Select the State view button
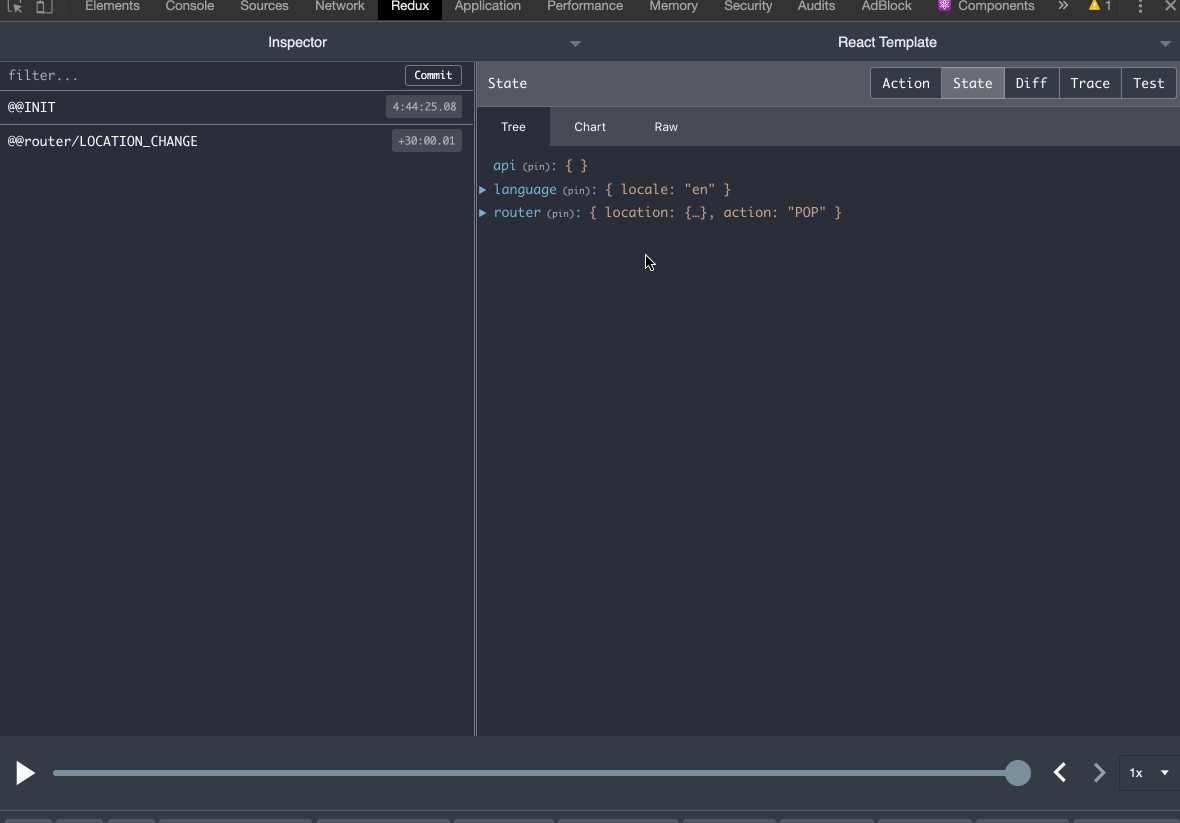 coord(972,84)
